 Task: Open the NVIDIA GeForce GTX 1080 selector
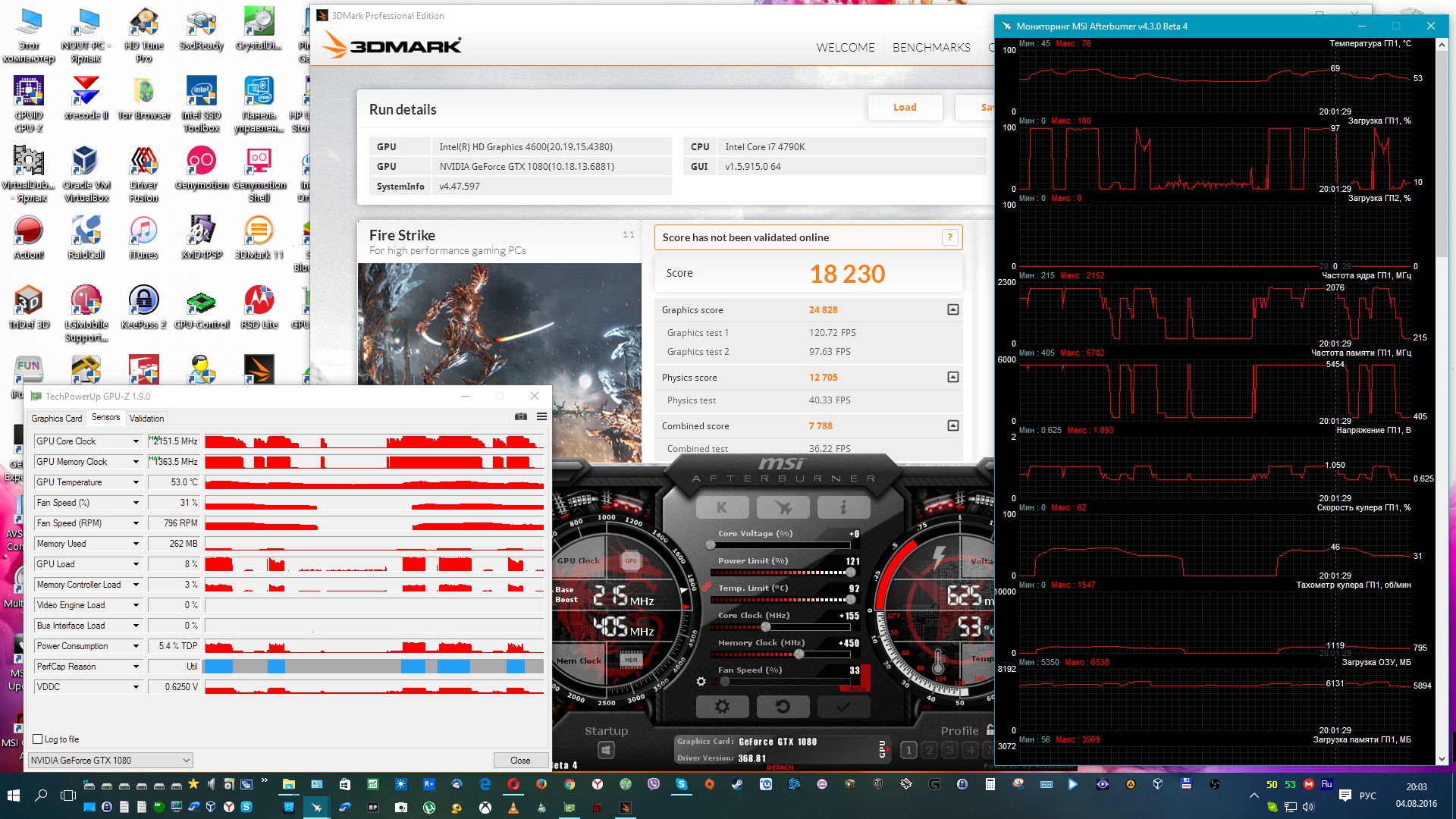tap(110, 760)
